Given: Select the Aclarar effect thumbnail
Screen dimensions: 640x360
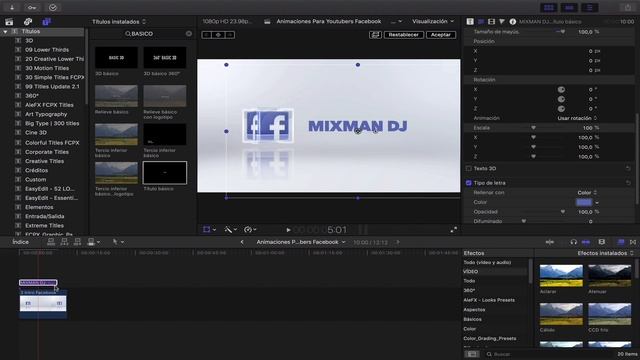Looking at the screenshot, I should click(561, 276).
